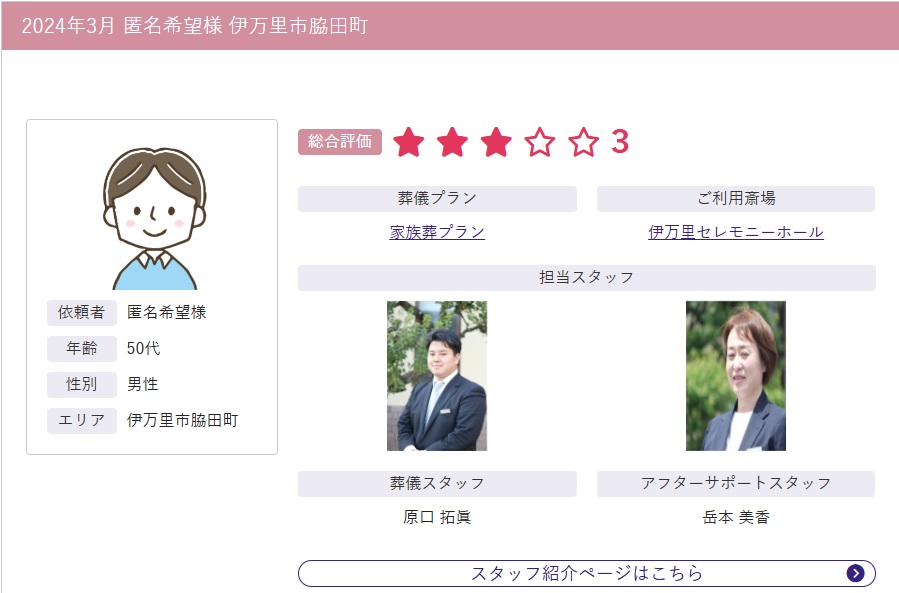The height and width of the screenshot is (593, 899).
Task: Click the スタッフ紹介ページはこちら button
Action: 587,573
